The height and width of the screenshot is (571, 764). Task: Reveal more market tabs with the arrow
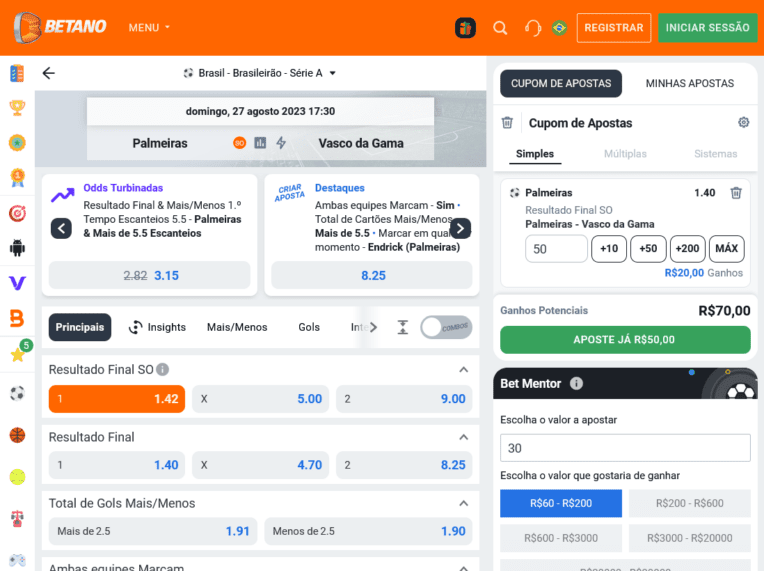coord(373,327)
